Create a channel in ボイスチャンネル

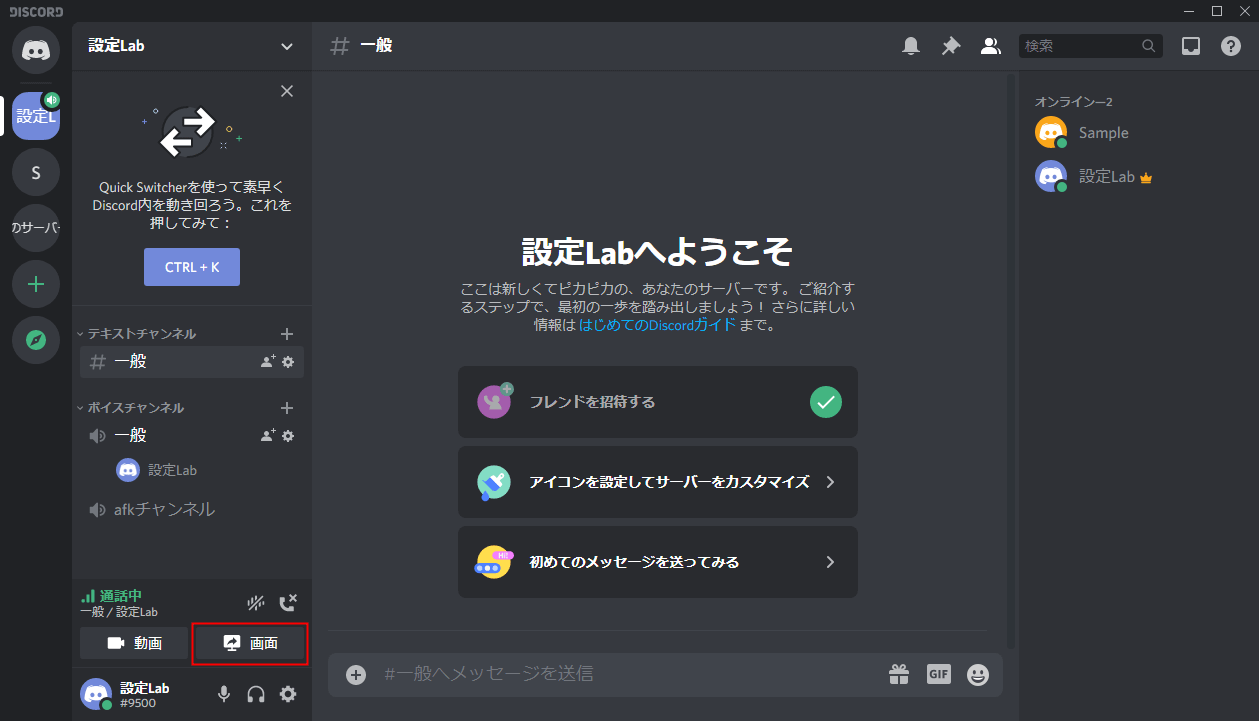coord(287,408)
